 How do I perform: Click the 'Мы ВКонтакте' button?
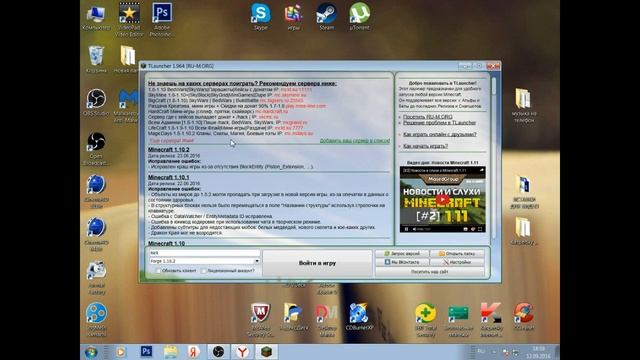coord(402,262)
